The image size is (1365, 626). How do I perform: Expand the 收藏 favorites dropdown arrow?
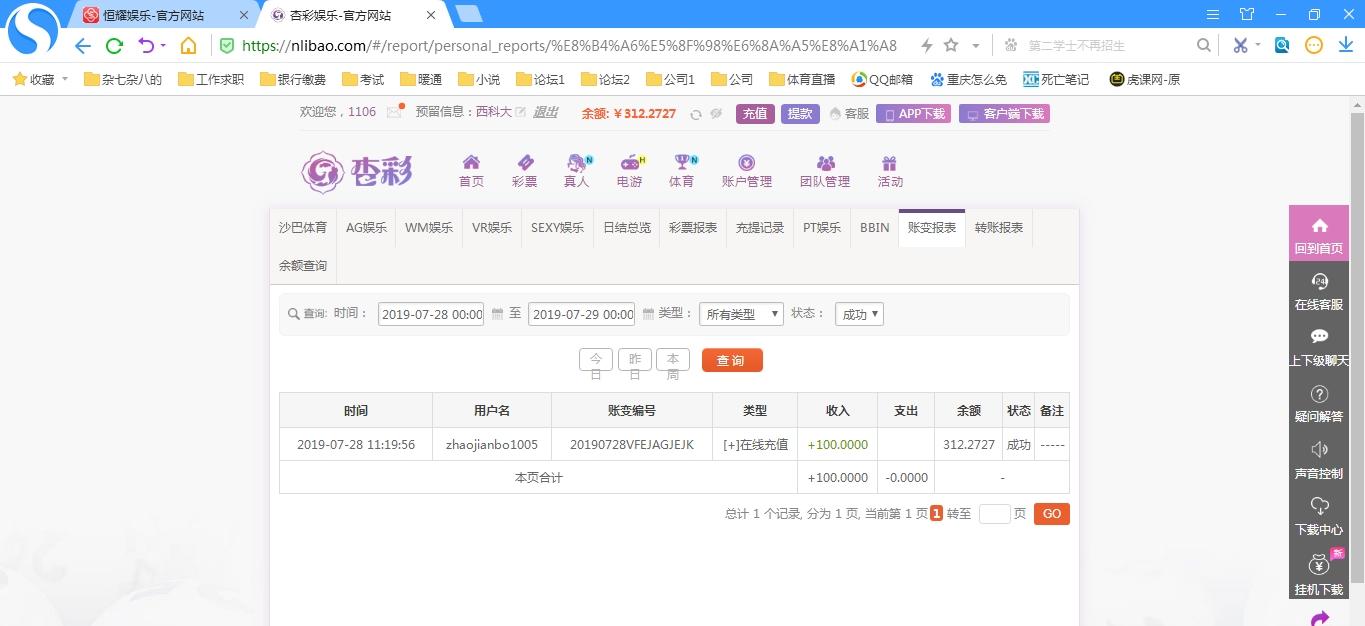pyautogui.click(x=65, y=79)
